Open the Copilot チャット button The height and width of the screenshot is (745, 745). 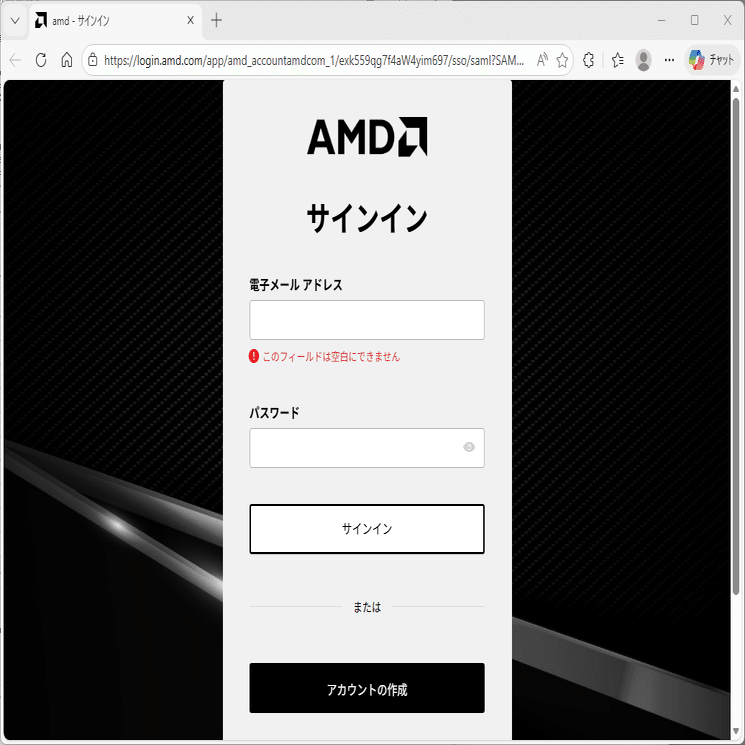click(711, 60)
